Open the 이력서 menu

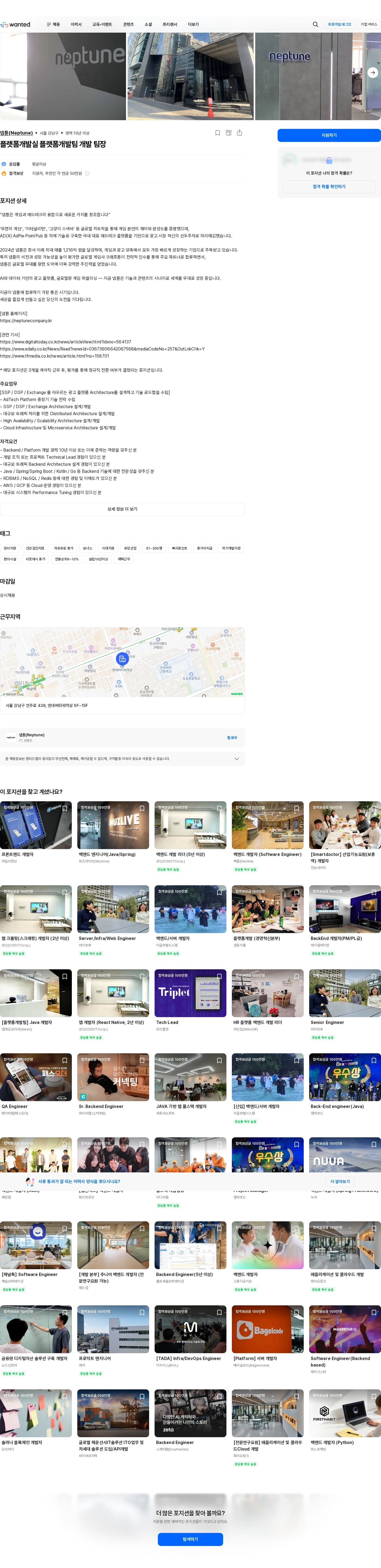point(76,24)
